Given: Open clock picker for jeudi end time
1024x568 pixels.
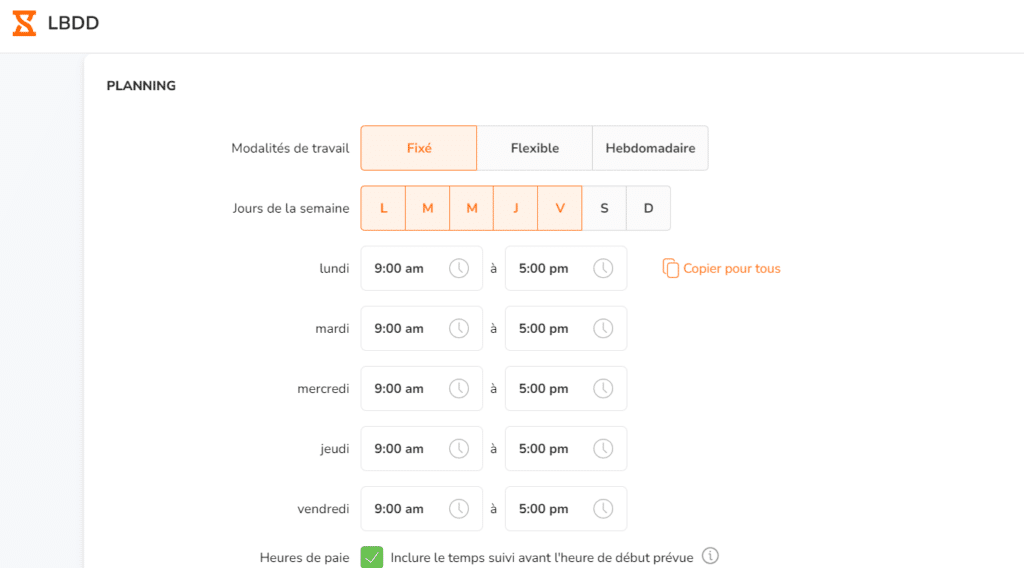Looking at the screenshot, I should (603, 449).
